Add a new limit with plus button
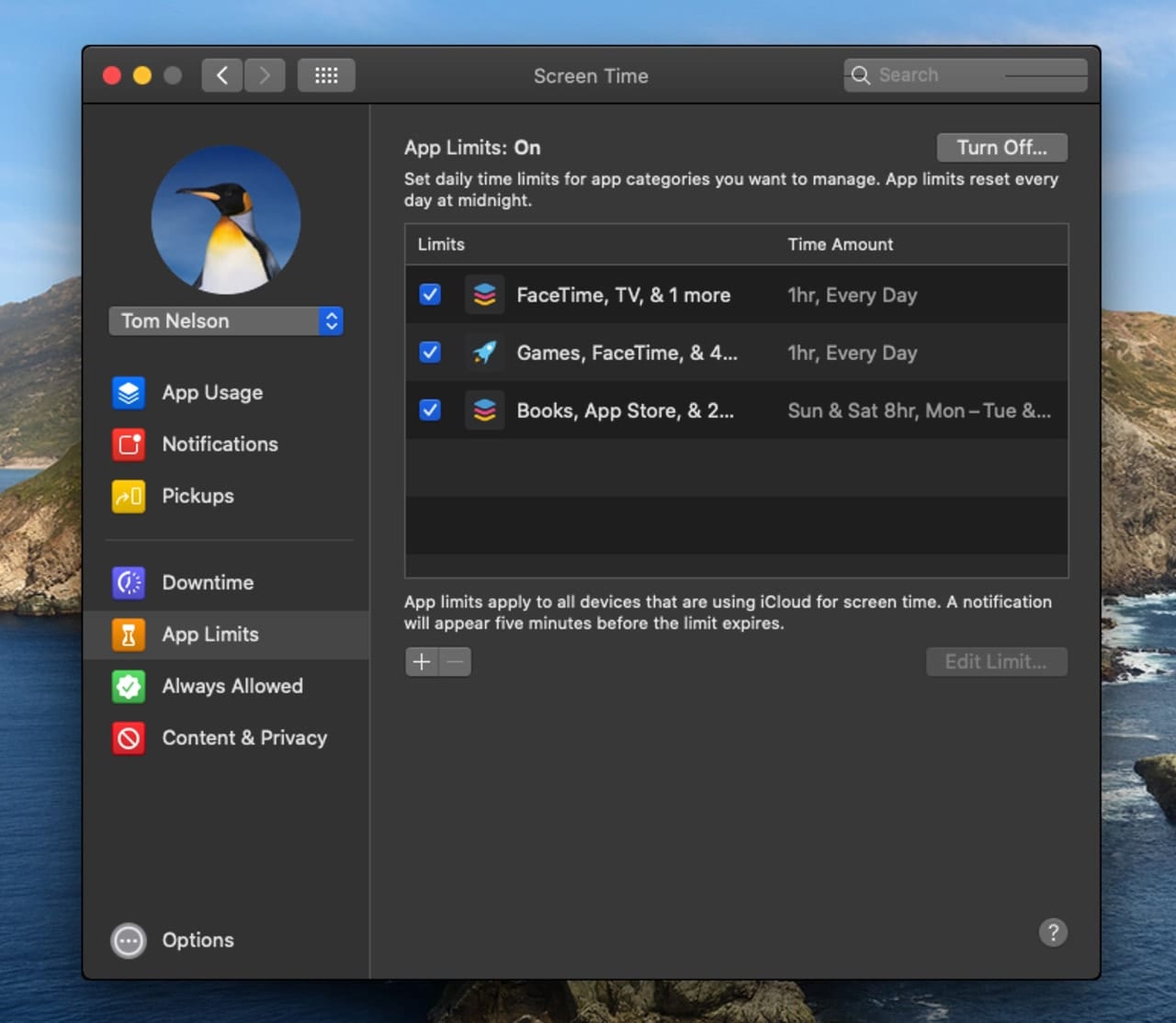 [x=422, y=662]
